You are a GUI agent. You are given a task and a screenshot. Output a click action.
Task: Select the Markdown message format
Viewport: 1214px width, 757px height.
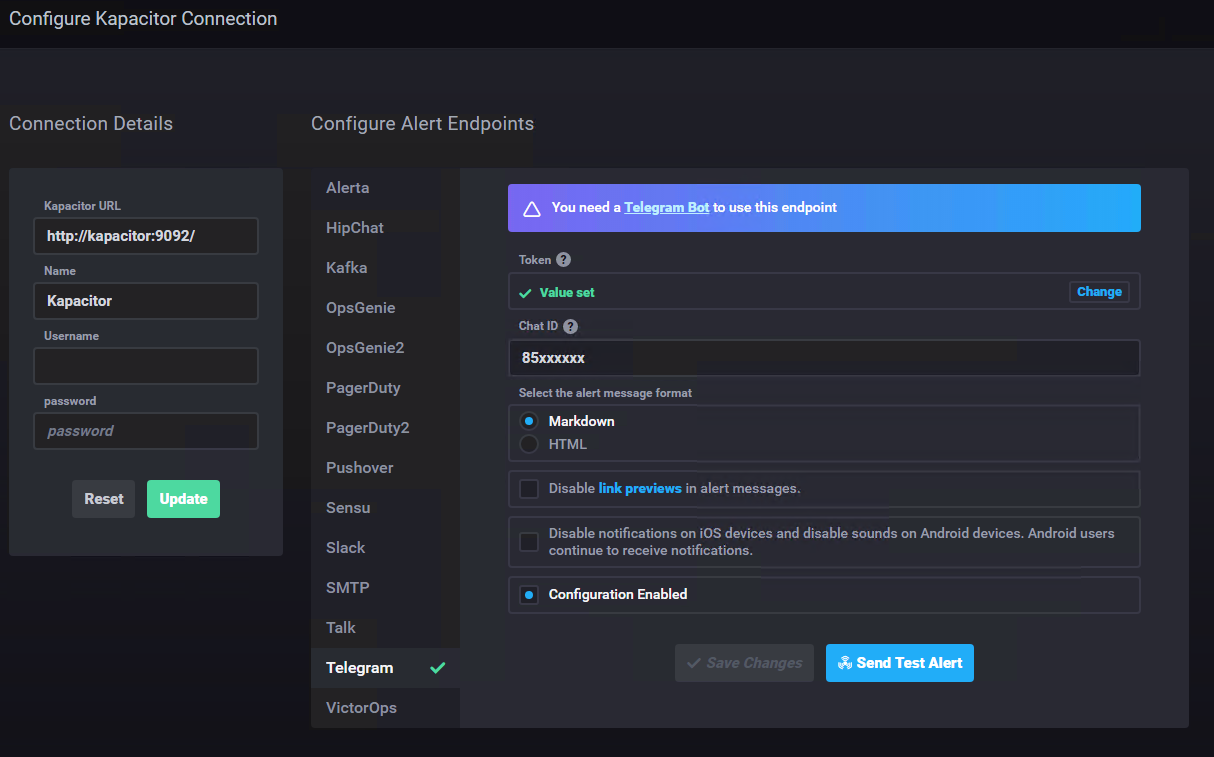(529, 421)
